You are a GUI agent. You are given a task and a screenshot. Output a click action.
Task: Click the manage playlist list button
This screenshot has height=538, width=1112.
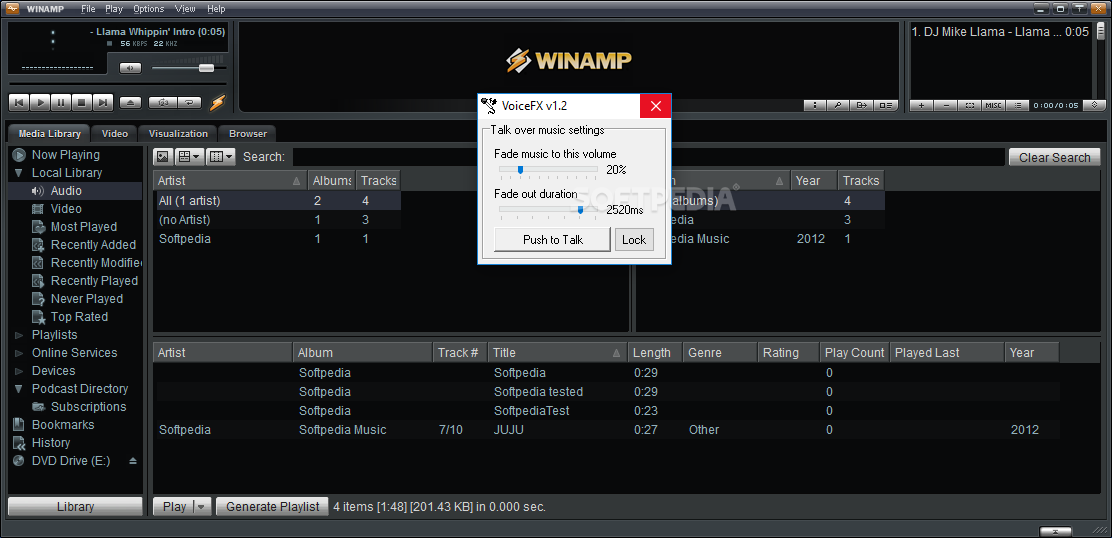click(1018, 106)
